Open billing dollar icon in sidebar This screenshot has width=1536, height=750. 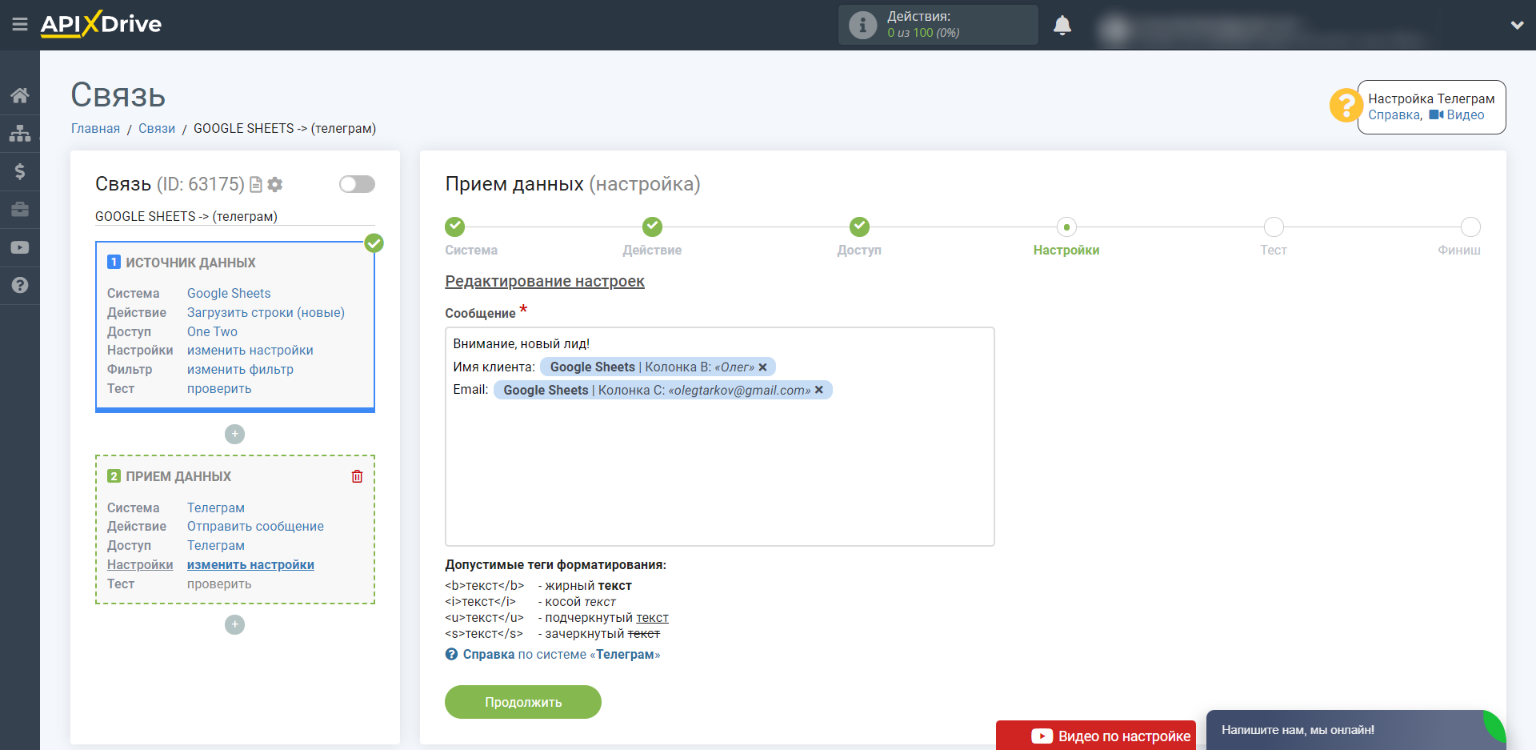coord(19,172)
